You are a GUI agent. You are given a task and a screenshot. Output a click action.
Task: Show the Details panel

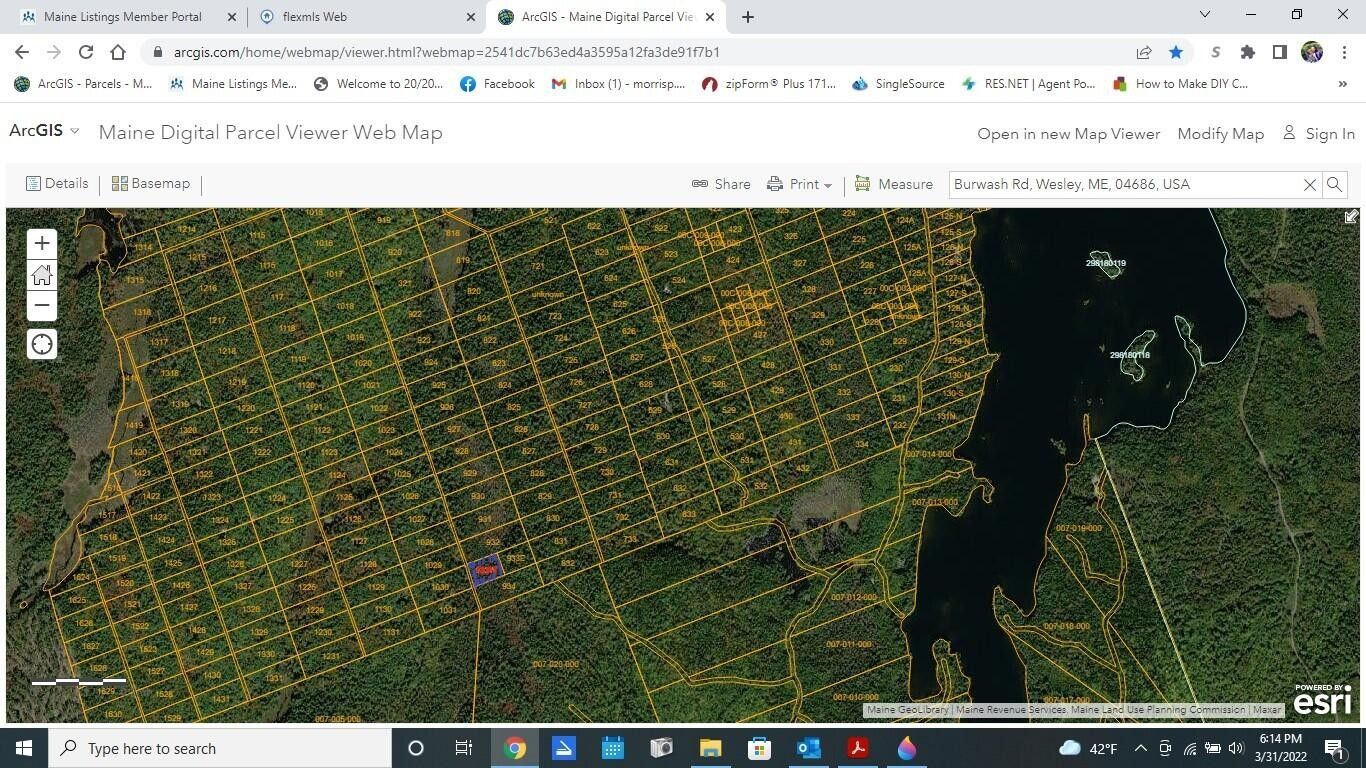pyautogui.click(x=57, y=184)
